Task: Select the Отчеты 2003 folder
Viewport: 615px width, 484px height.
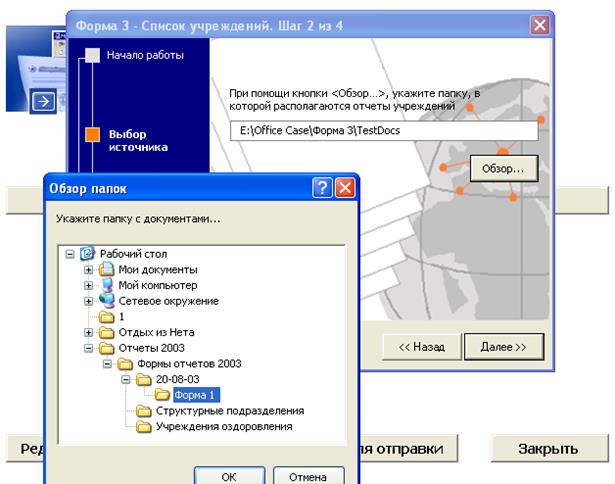Action: pos(151,348)
